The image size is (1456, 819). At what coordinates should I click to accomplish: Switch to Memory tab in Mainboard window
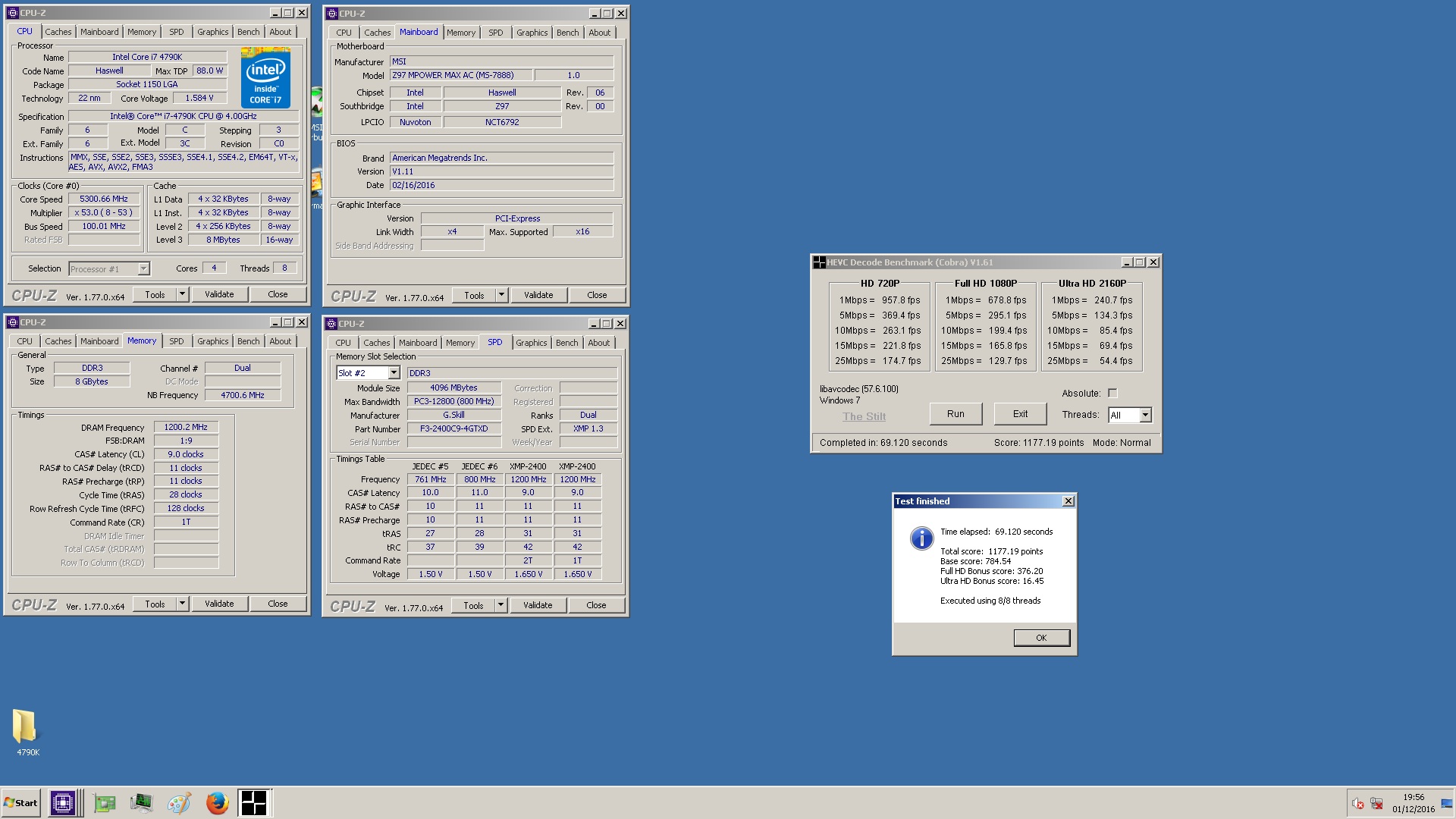click(461, 33)
